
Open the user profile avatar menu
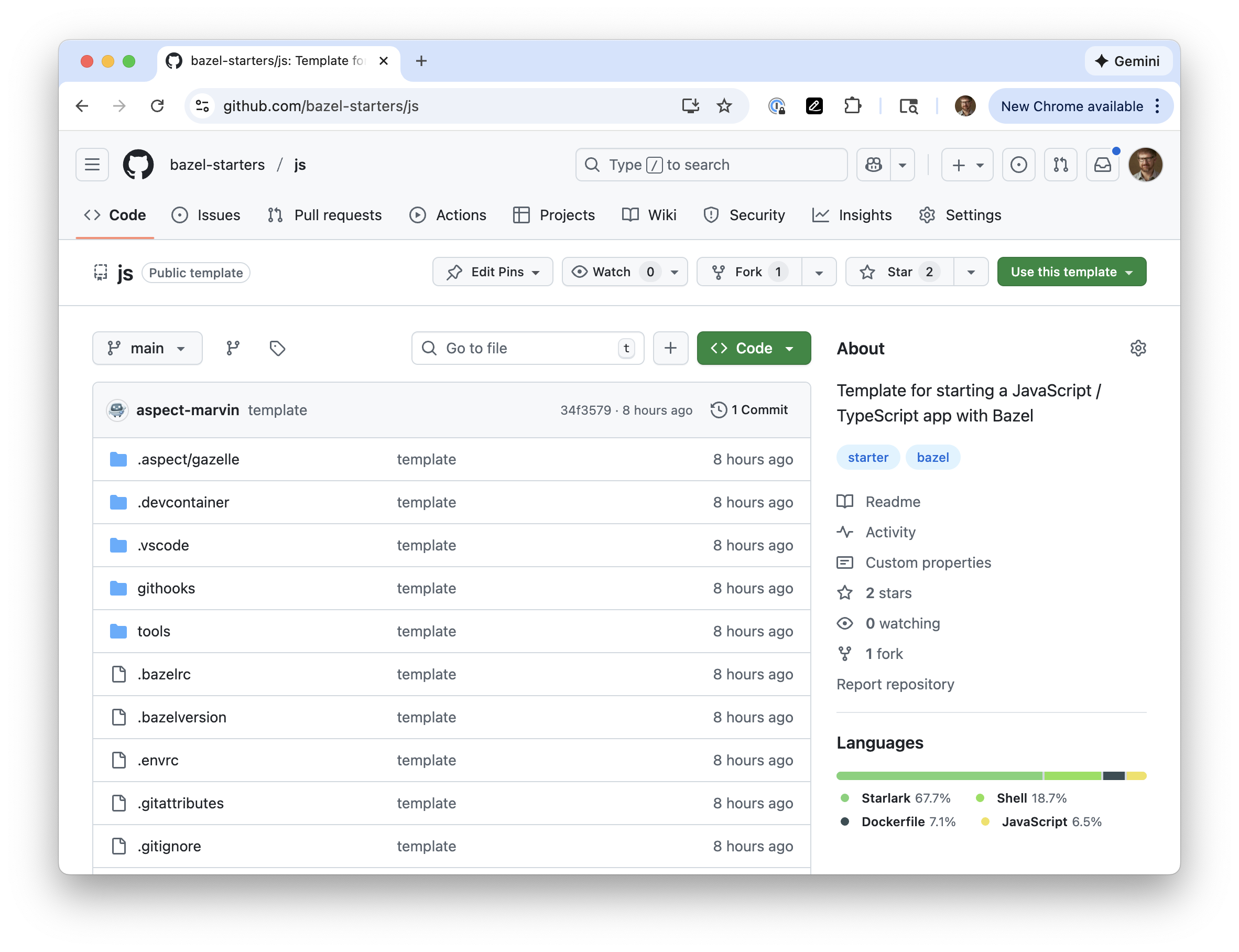click(1145, 164)
